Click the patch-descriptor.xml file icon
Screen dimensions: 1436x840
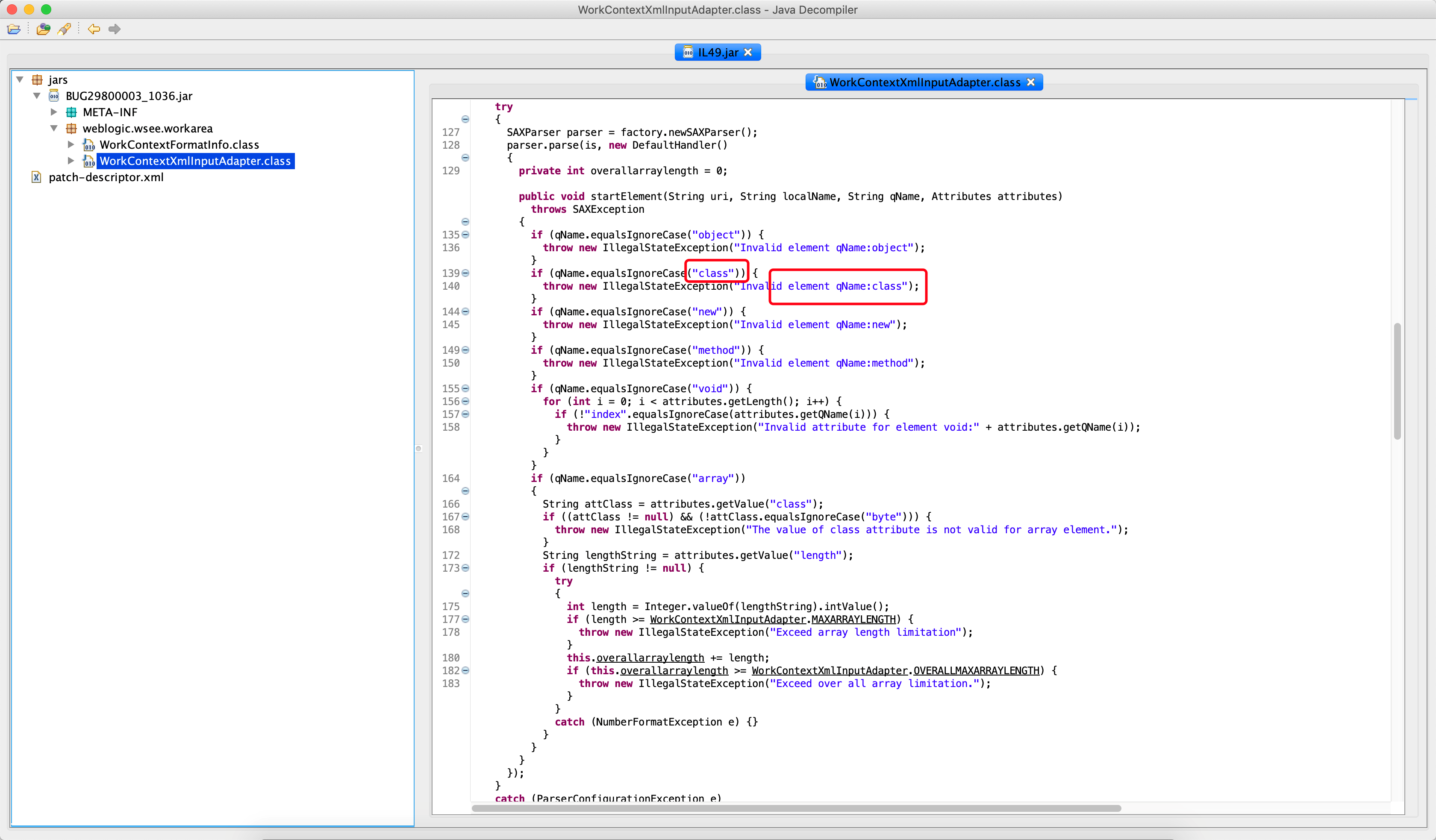click(x=36, y=177)
